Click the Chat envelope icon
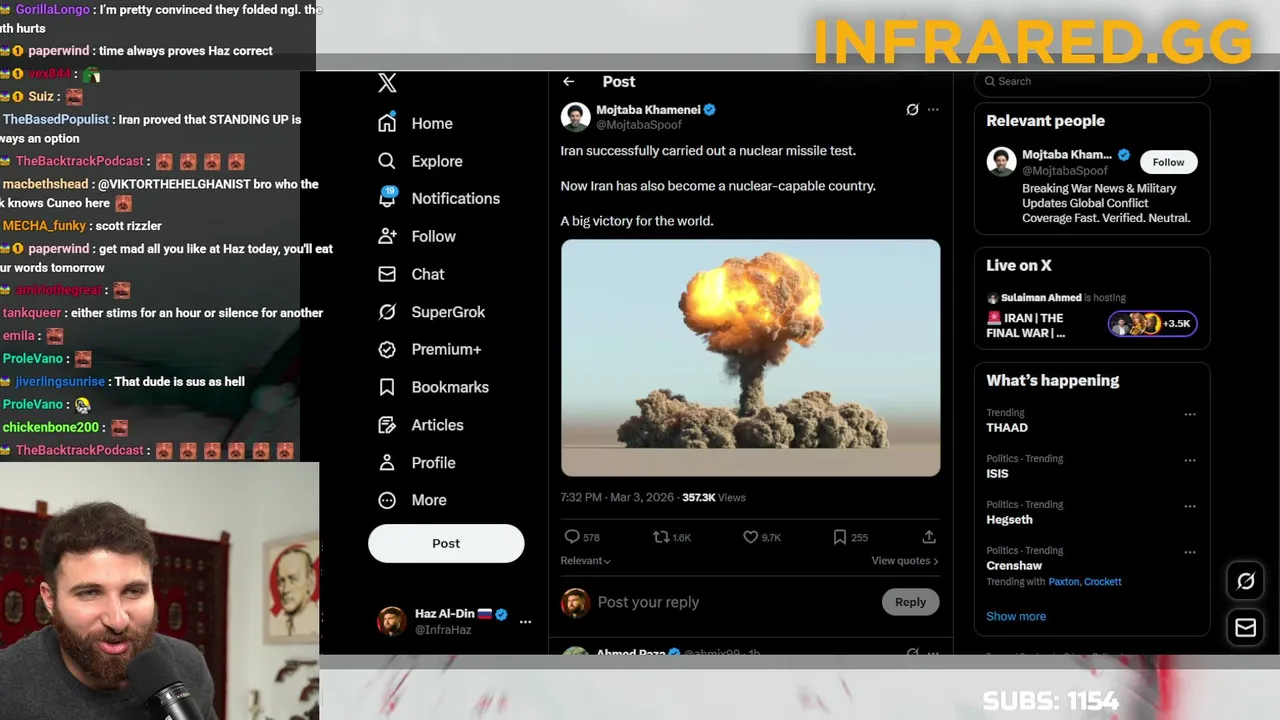1280x720 pixels. coord(387,274)
